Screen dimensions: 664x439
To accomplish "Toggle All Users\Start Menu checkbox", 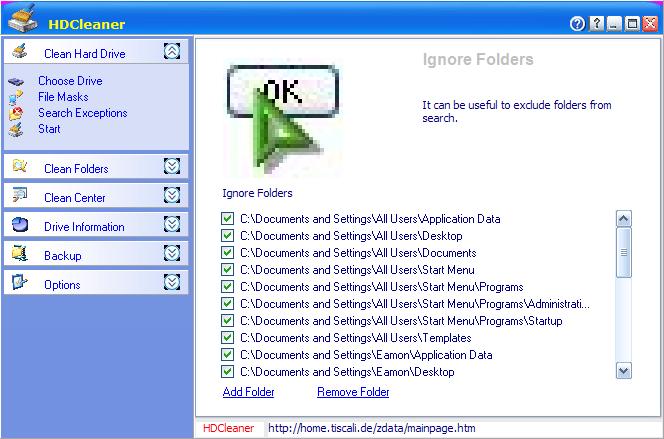I will 227,270.
